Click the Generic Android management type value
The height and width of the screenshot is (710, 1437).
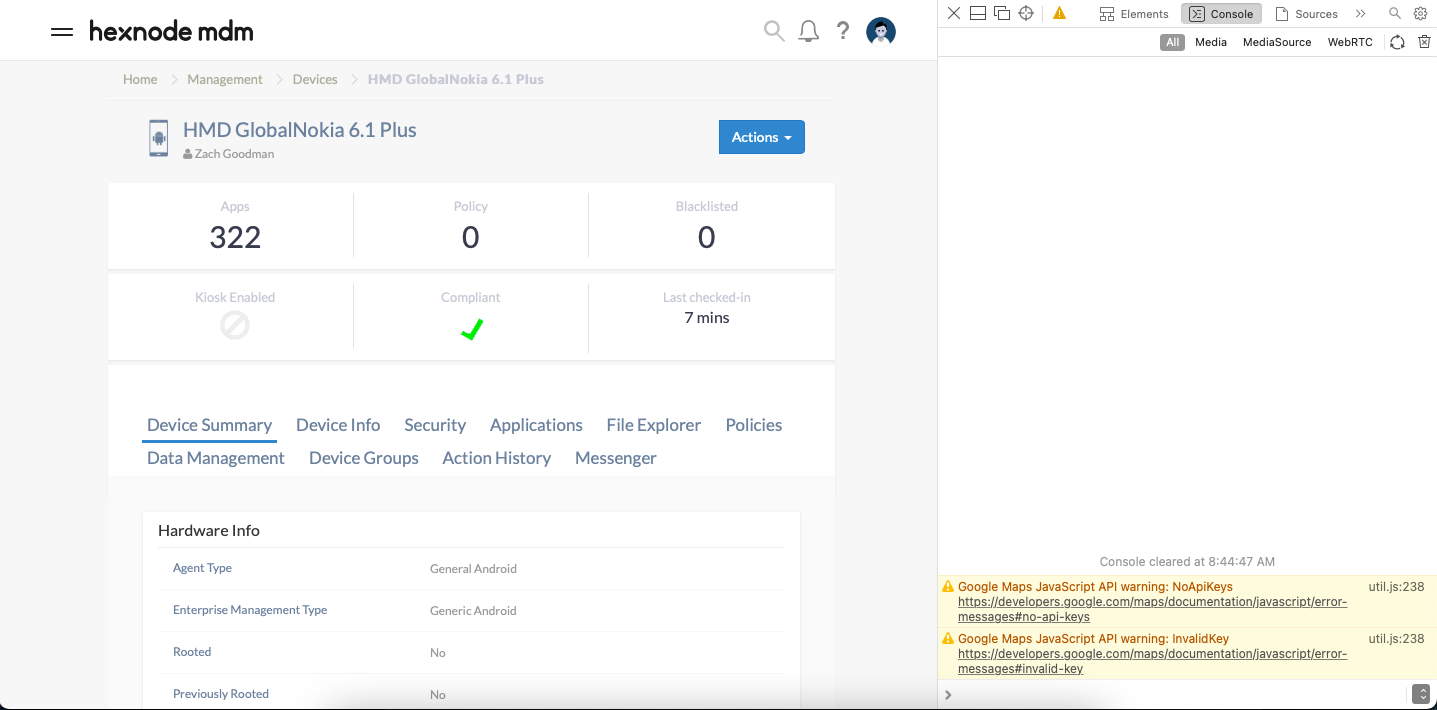pos(473,611)
